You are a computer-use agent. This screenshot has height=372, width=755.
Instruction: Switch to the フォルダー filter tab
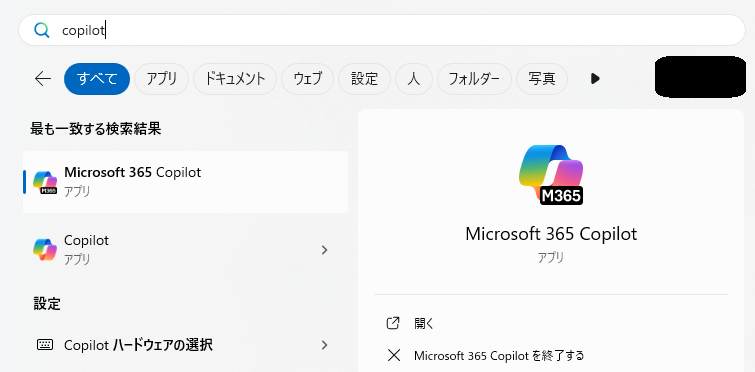[474, 79]
